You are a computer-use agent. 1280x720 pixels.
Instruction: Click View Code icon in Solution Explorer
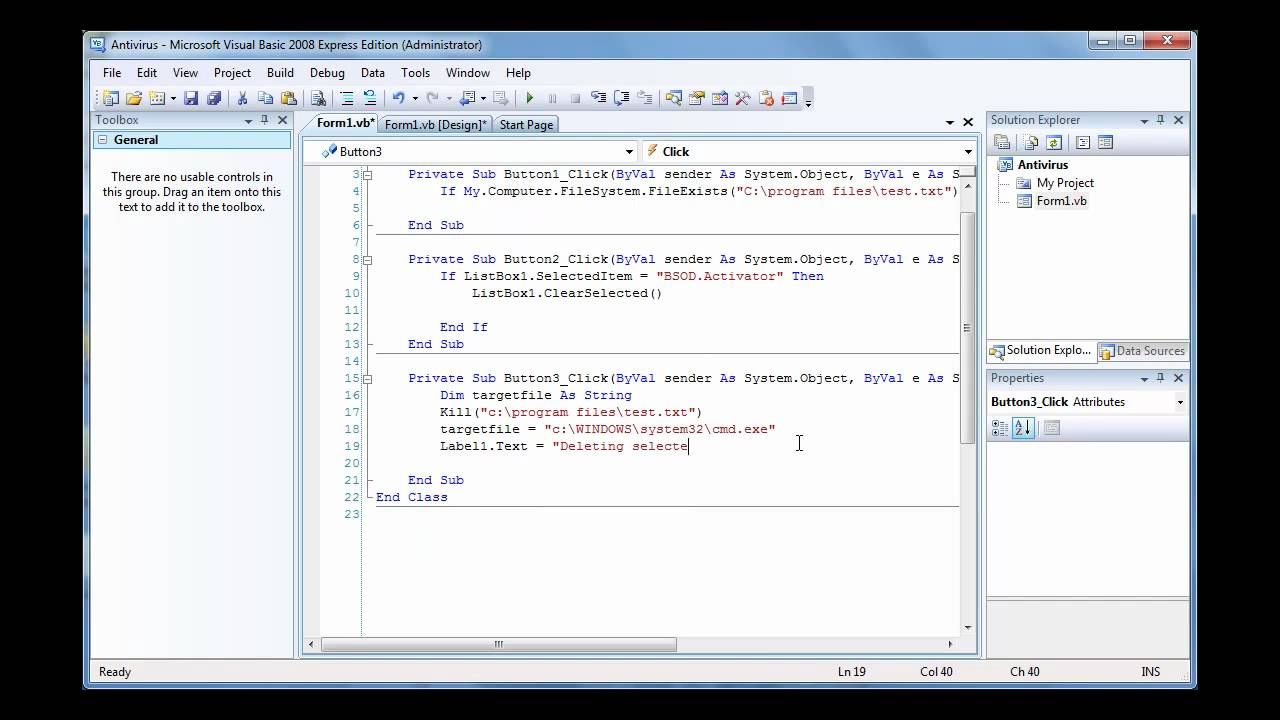[x=1083, y=143]
